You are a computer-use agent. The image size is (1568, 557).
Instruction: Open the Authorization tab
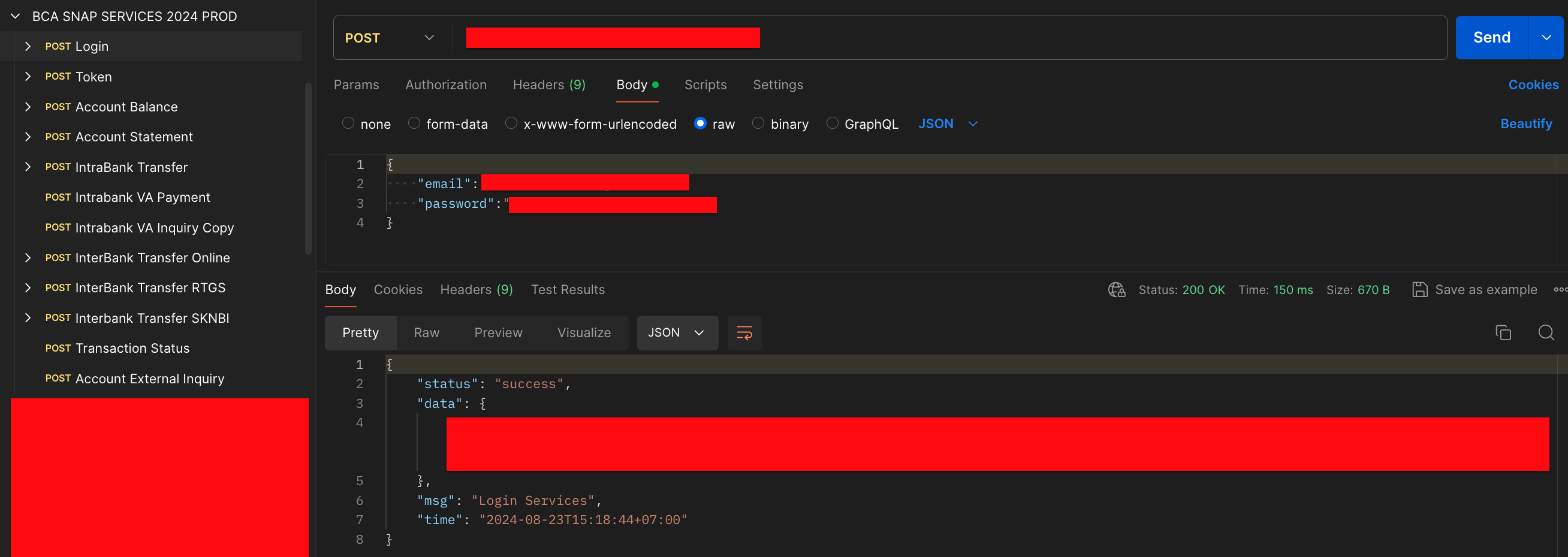[445, 84]
